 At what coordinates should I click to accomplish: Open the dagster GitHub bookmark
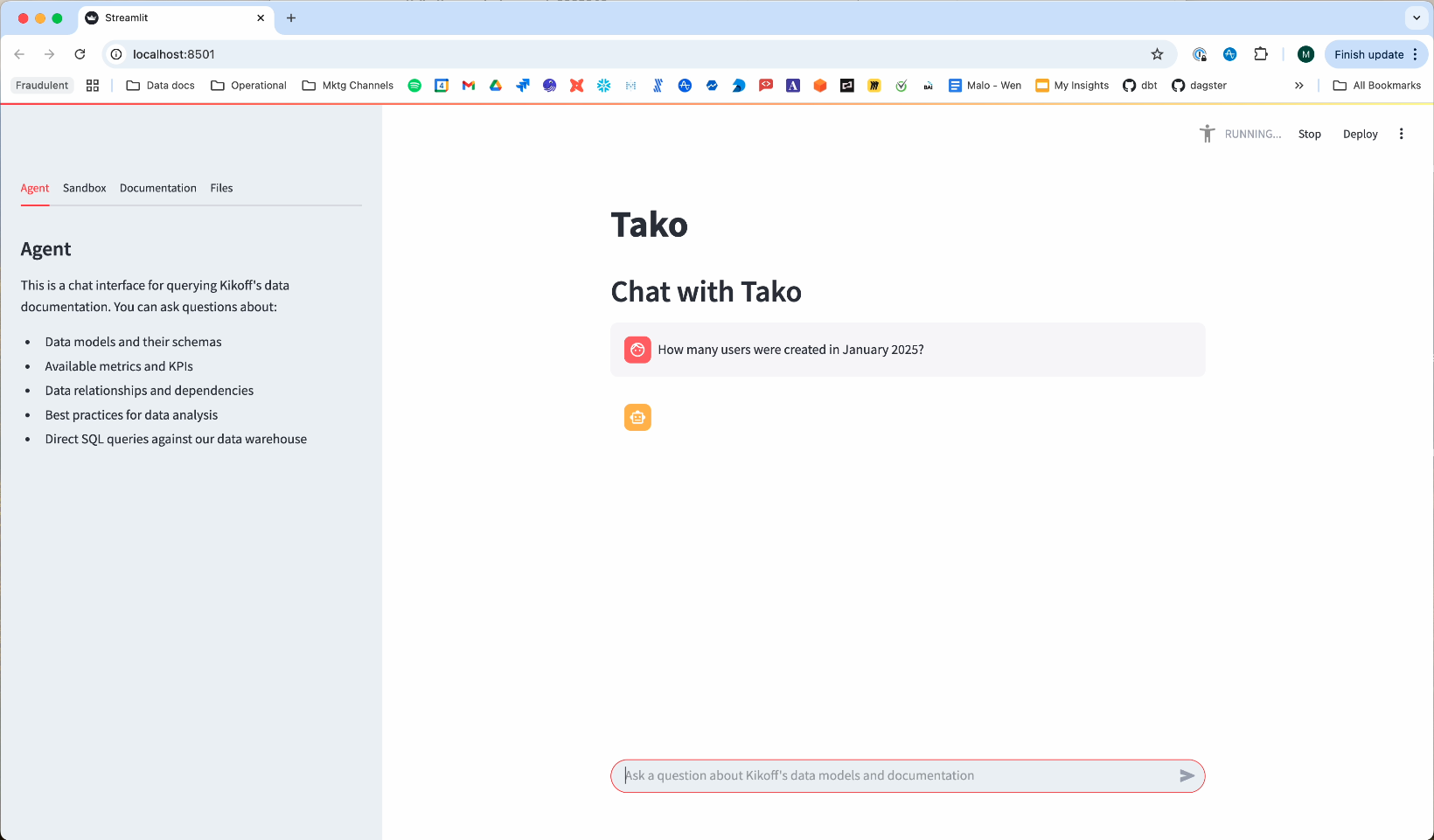tap(1199, 86)
